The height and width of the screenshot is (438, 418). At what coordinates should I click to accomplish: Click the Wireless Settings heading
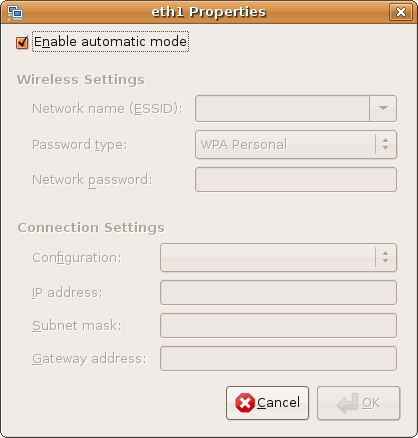click(81, 80)
